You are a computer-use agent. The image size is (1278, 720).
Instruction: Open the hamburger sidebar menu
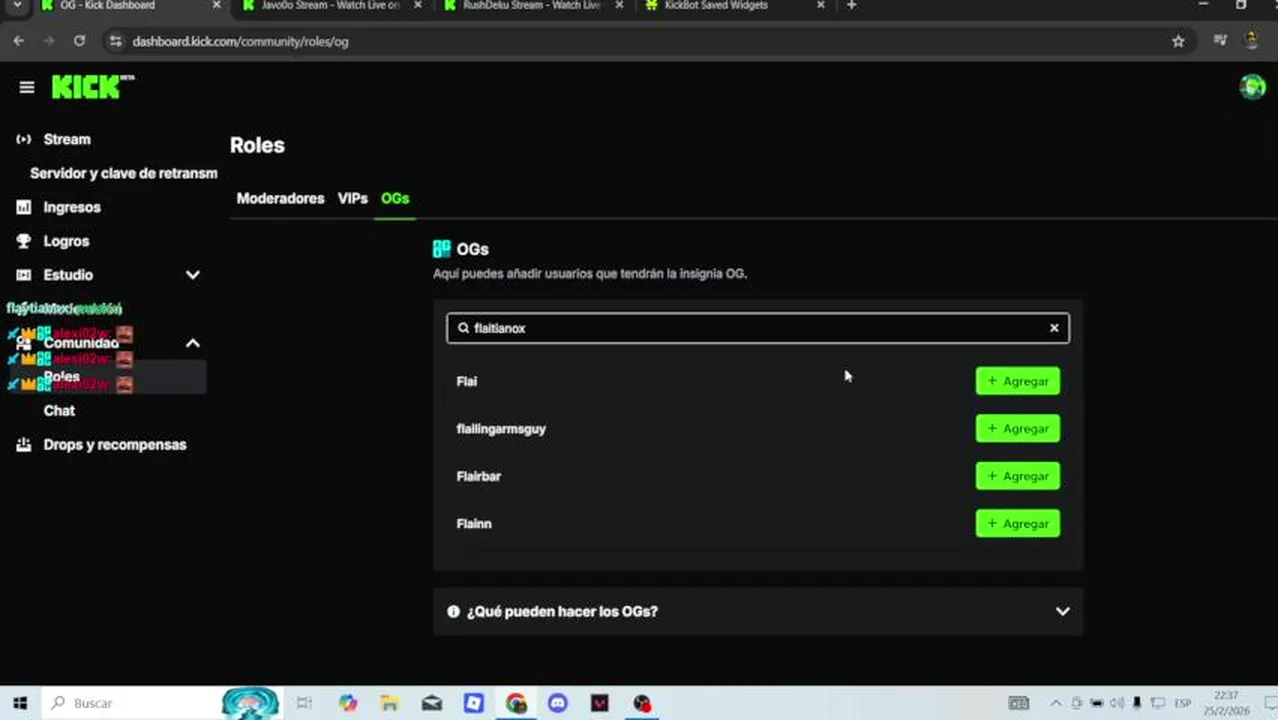click(x=27, y=87)
